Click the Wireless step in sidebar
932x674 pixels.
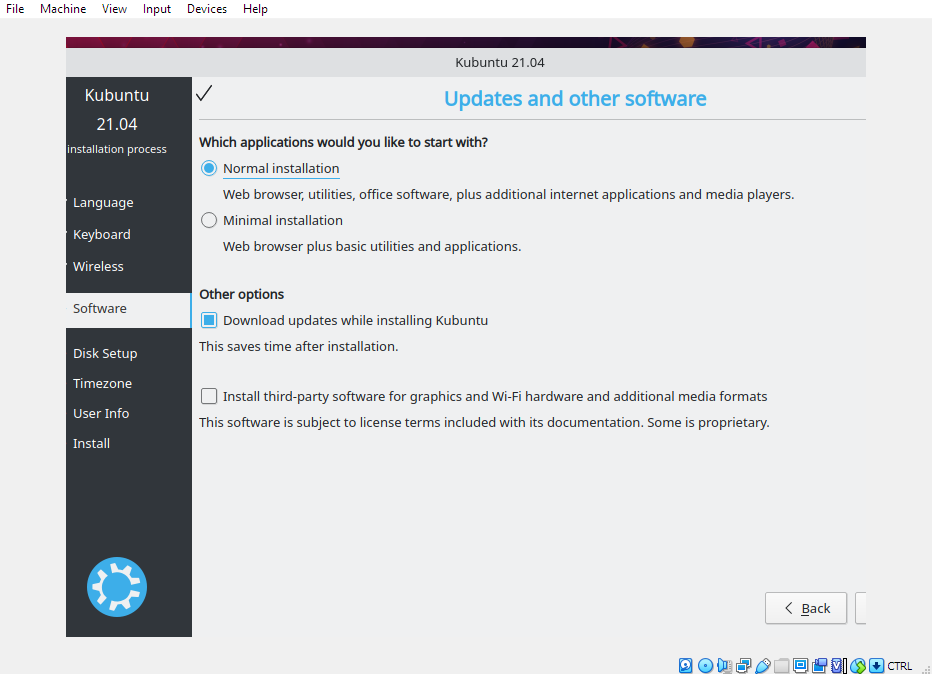98,266
